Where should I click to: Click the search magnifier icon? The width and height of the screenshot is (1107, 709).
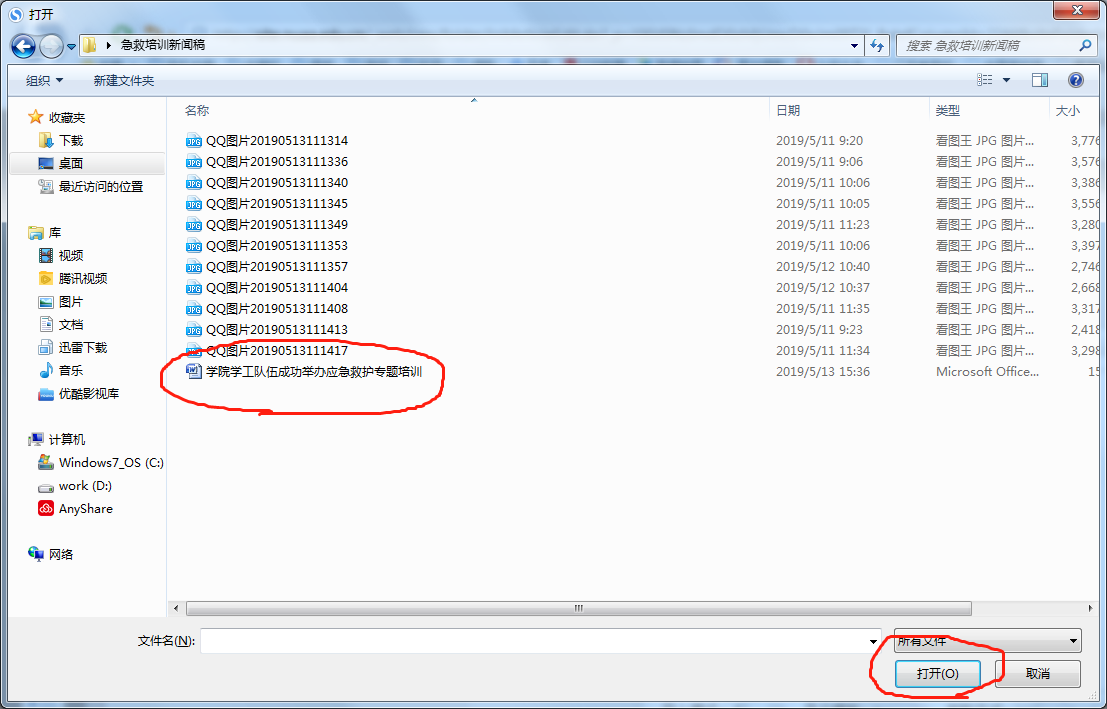click(x=1085, y=46)
